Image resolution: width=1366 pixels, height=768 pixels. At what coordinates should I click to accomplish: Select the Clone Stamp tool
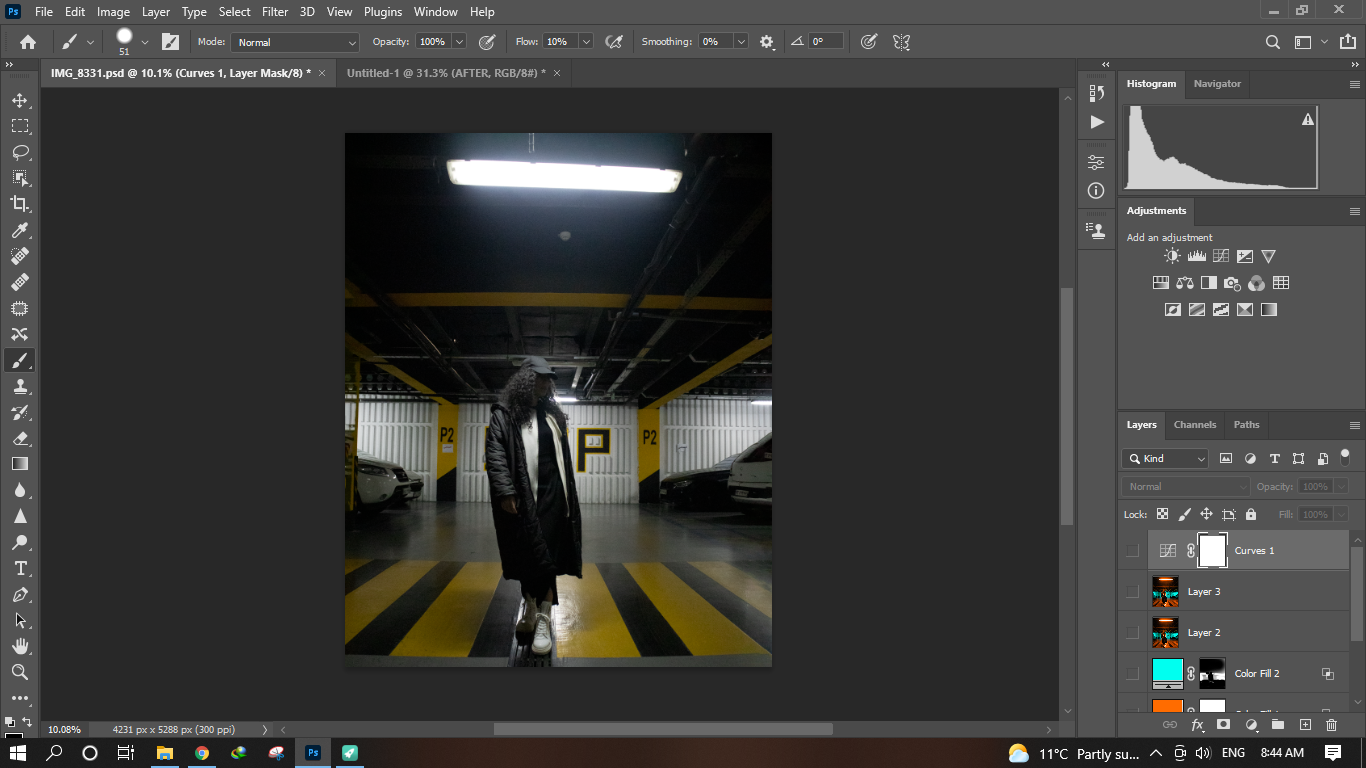click(20, 386)
